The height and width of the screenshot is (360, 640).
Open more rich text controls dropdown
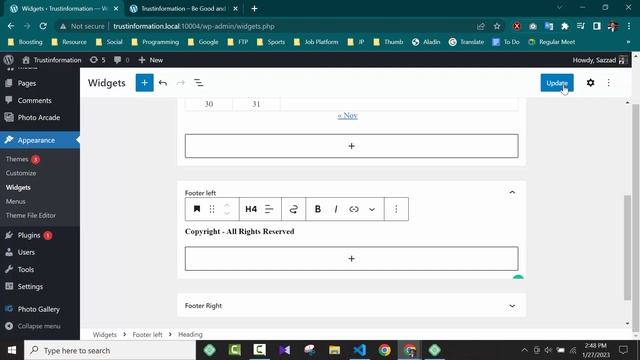[371, 209]
